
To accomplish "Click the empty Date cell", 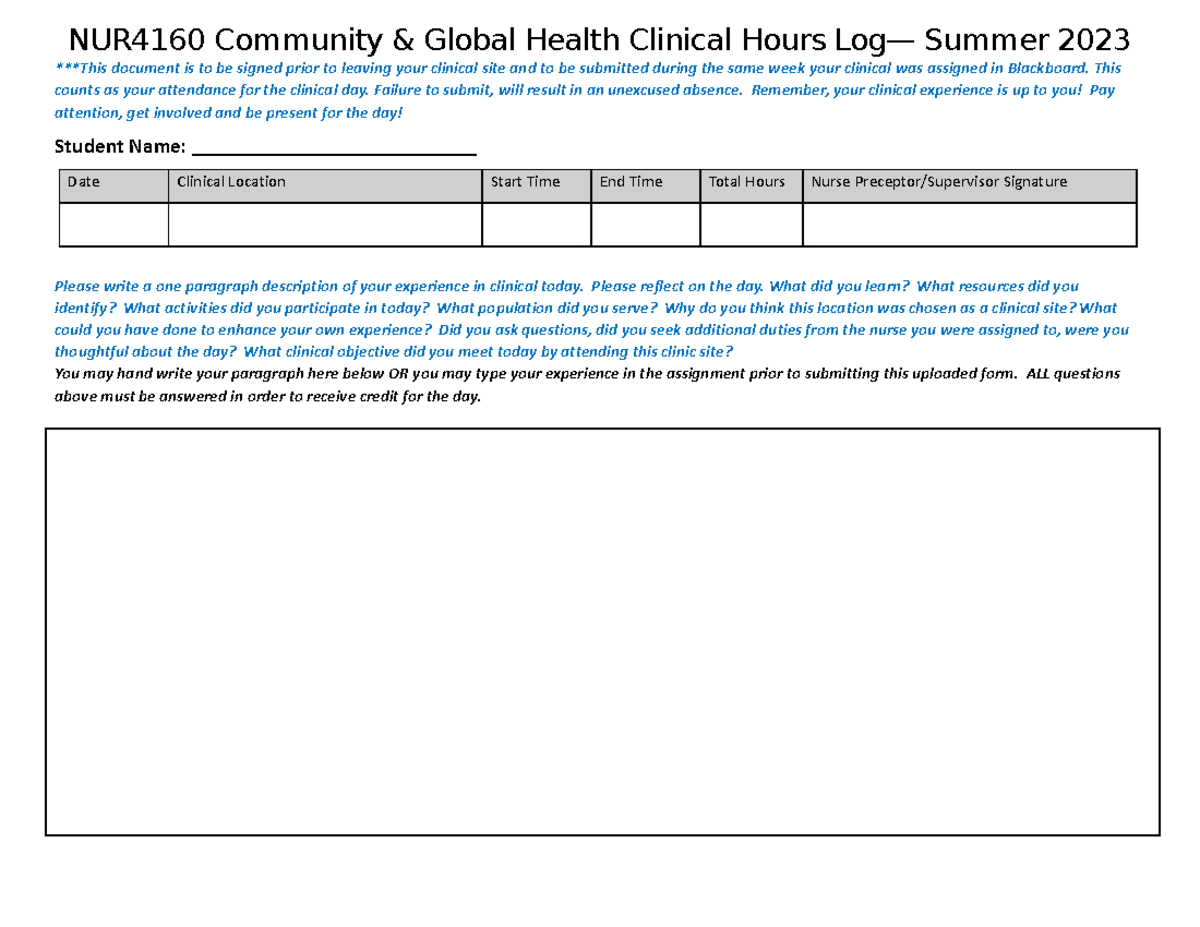I will coord(112,222).
